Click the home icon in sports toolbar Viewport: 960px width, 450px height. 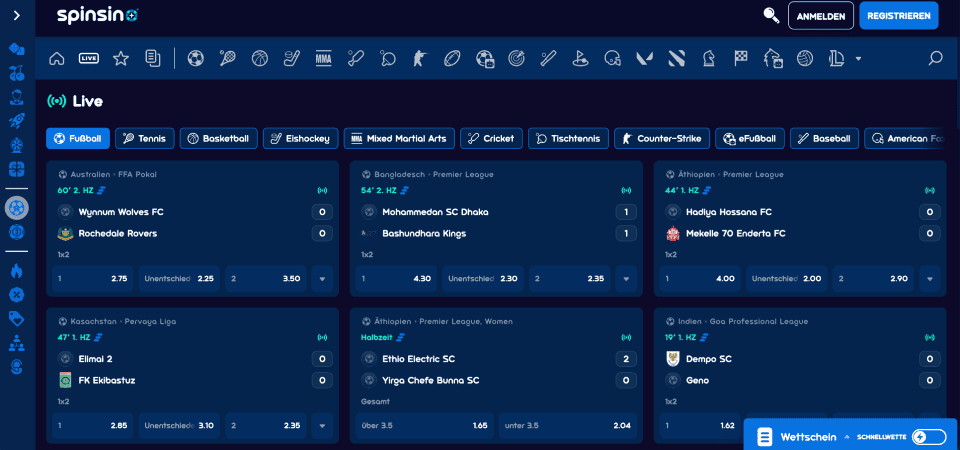[x=57, y=58]
